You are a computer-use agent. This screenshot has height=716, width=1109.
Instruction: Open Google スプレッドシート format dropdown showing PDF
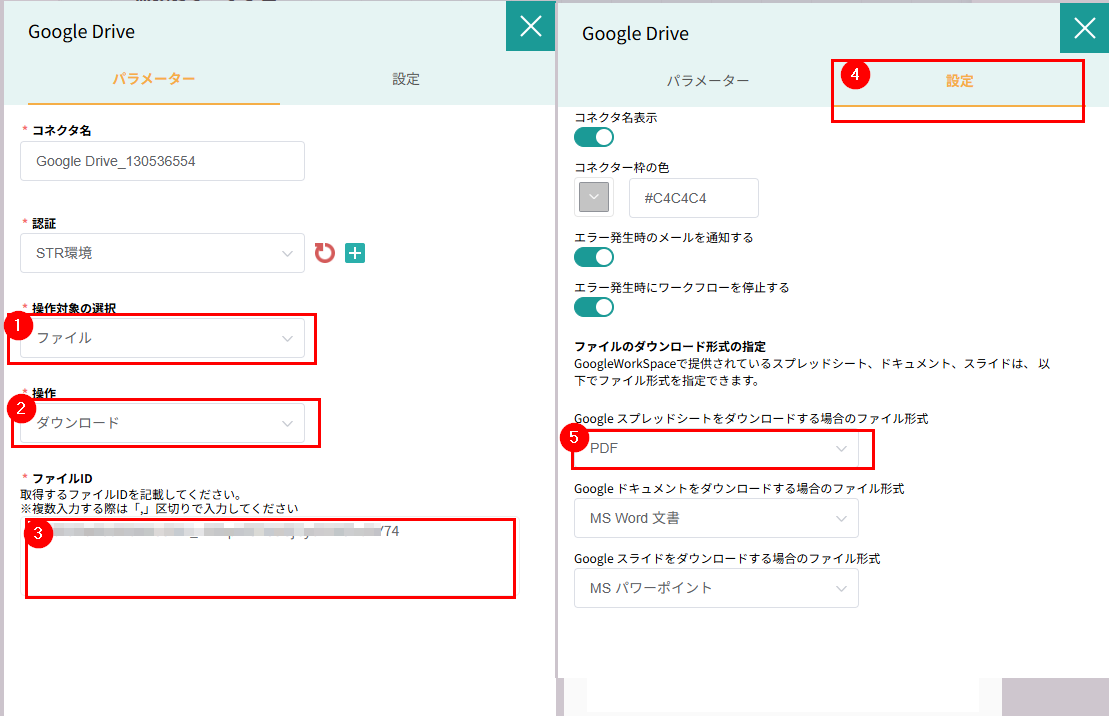716,449
